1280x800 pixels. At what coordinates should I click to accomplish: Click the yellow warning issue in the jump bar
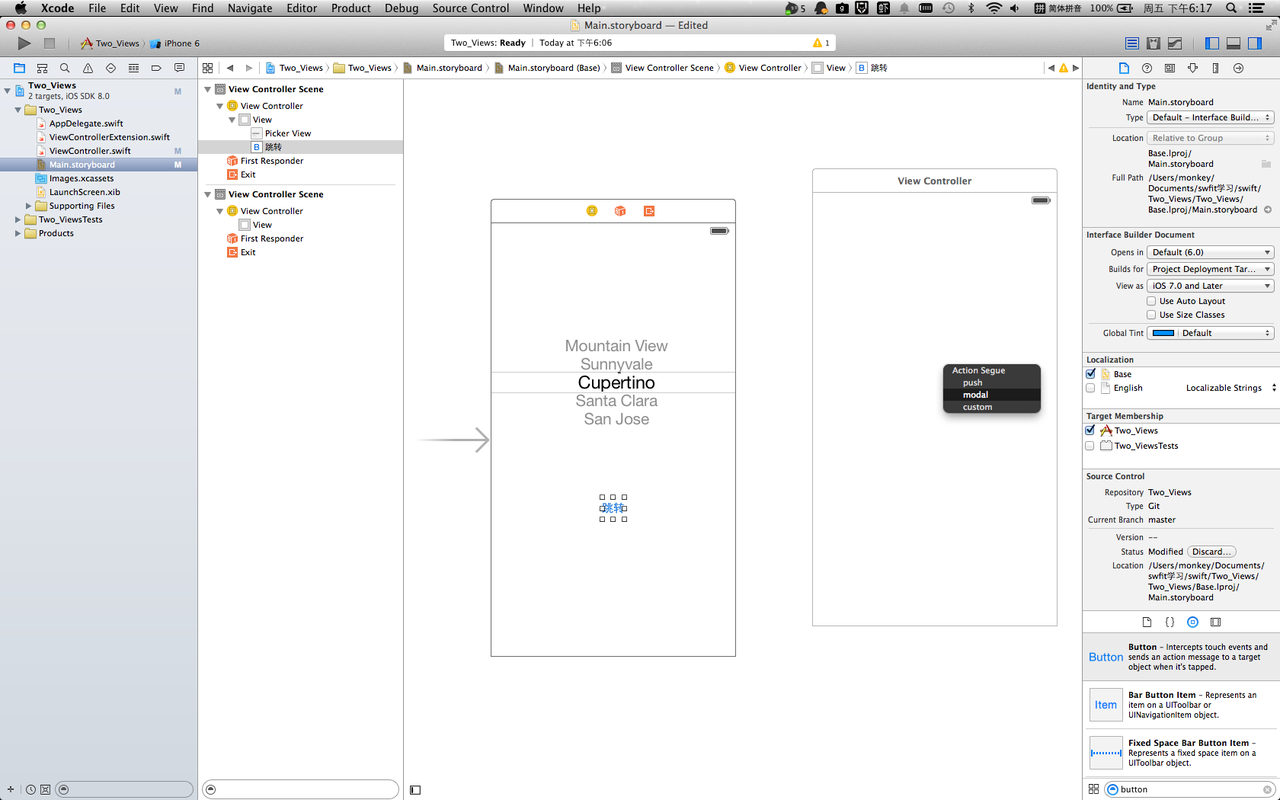pos(1063,68)
